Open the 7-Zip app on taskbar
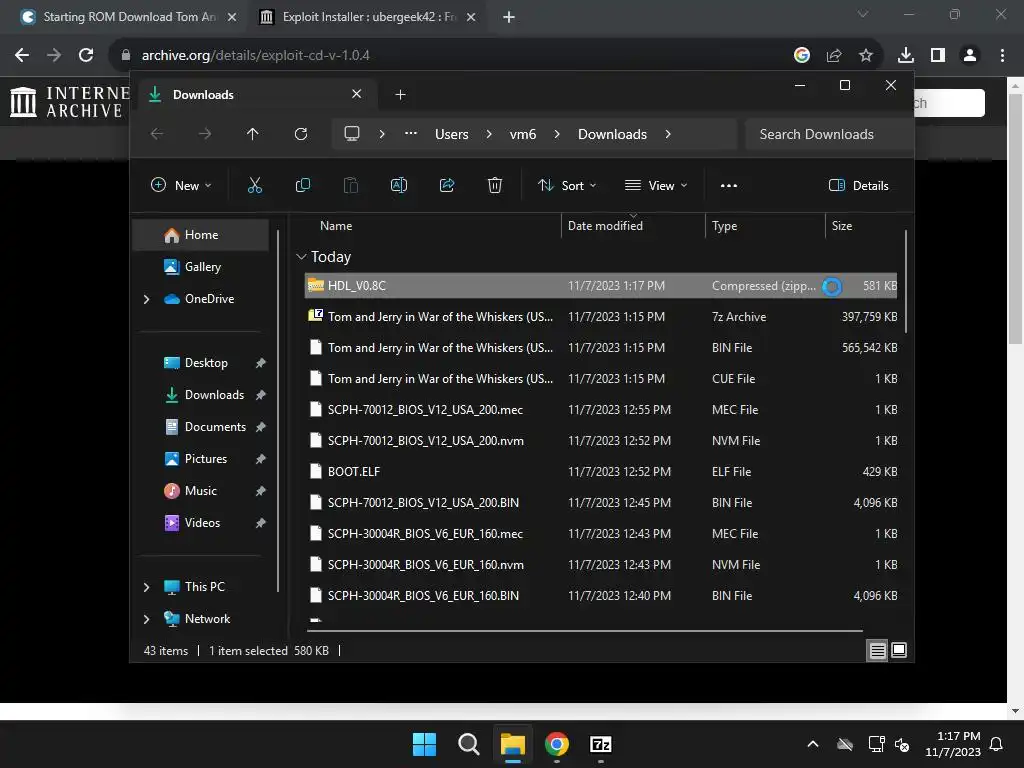Viewport: 1024px width, 768px height. pyautogui.click(x=601, y=744)
